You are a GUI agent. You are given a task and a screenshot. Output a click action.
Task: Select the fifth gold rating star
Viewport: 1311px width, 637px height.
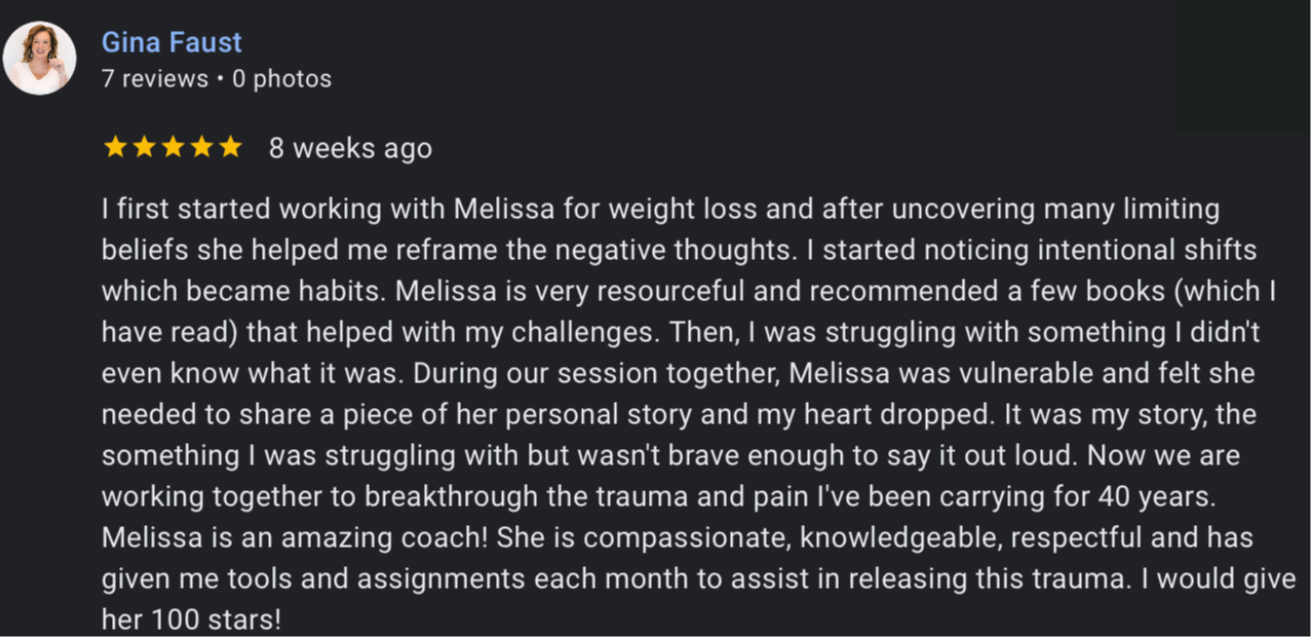point(231,148)
